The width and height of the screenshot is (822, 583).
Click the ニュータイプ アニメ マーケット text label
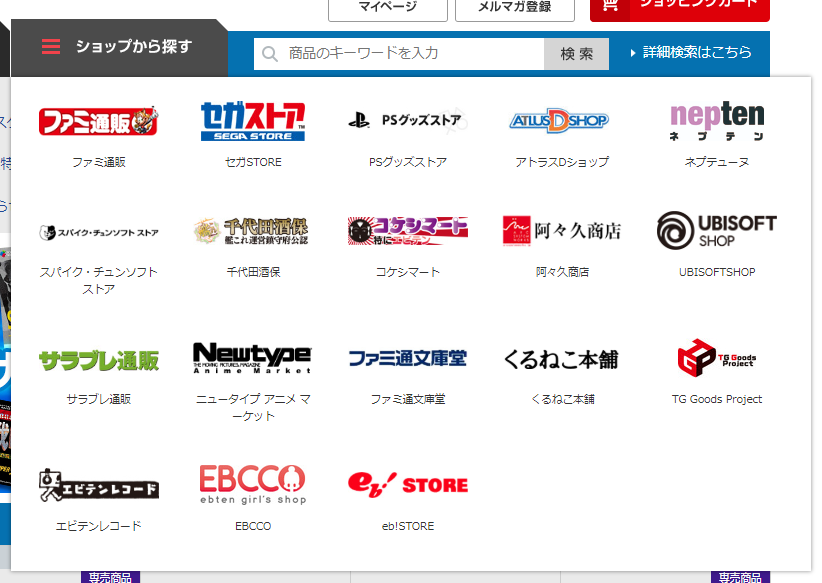tap(253, 407)
